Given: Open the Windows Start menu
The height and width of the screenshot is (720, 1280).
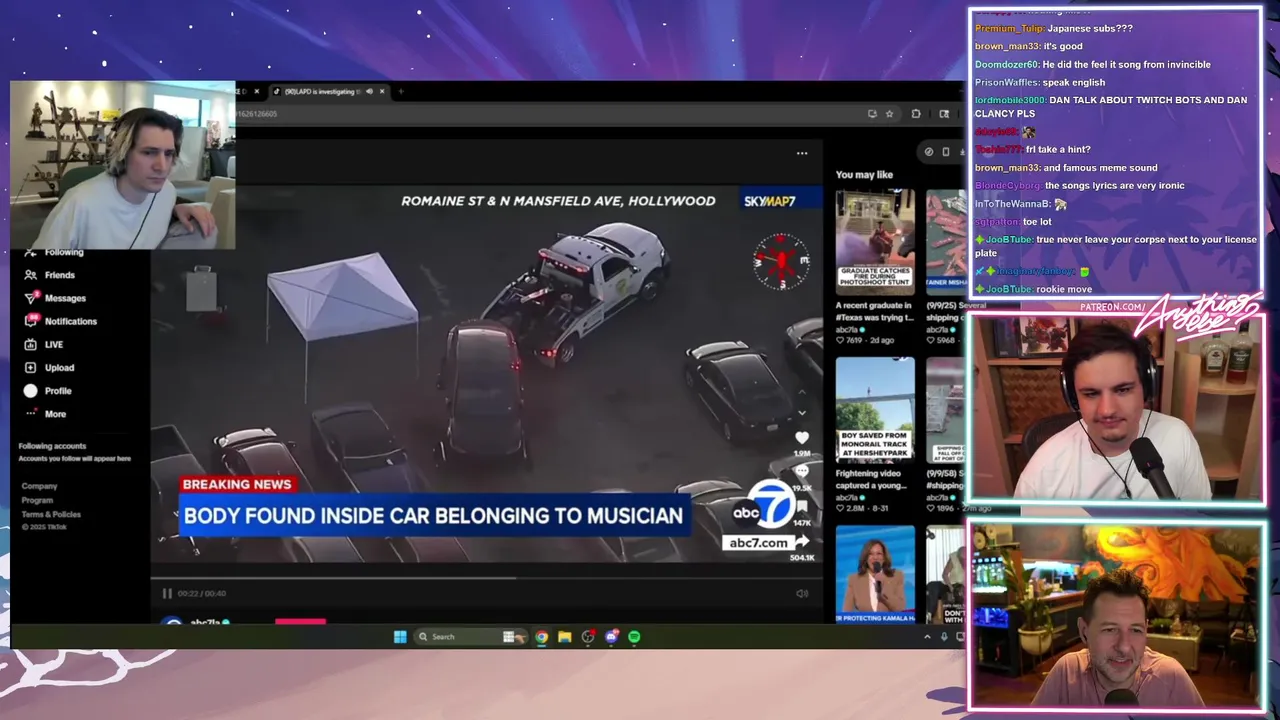Looking at the screenshot, I should 400,636.
